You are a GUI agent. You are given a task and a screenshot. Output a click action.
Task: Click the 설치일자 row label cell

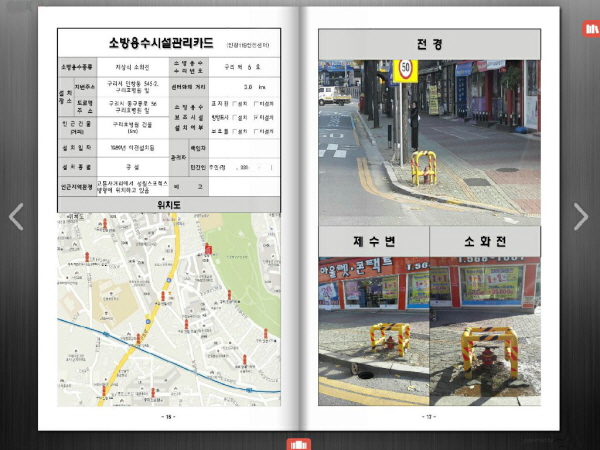point(75,147)
